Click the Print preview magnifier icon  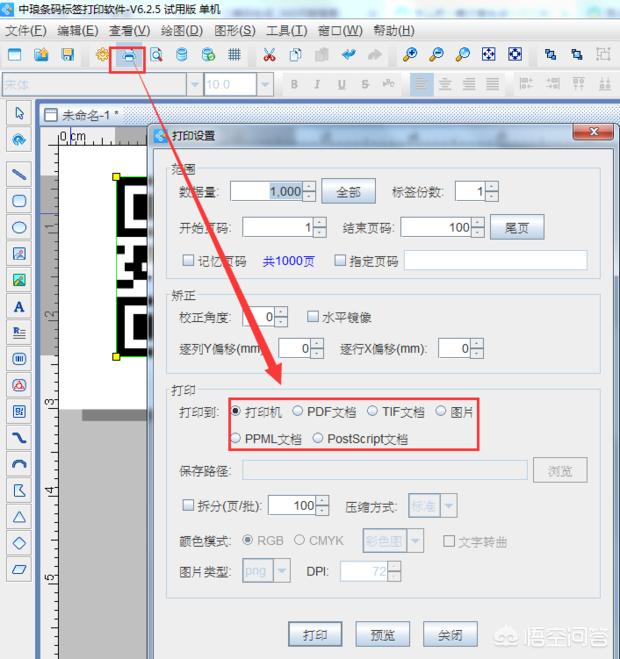pos(156,55)
